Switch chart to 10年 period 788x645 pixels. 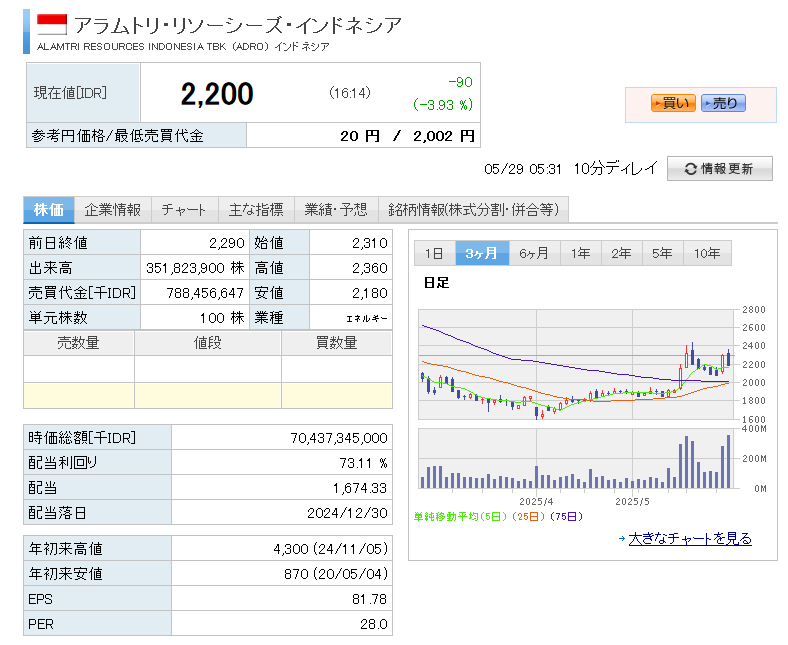707,253
